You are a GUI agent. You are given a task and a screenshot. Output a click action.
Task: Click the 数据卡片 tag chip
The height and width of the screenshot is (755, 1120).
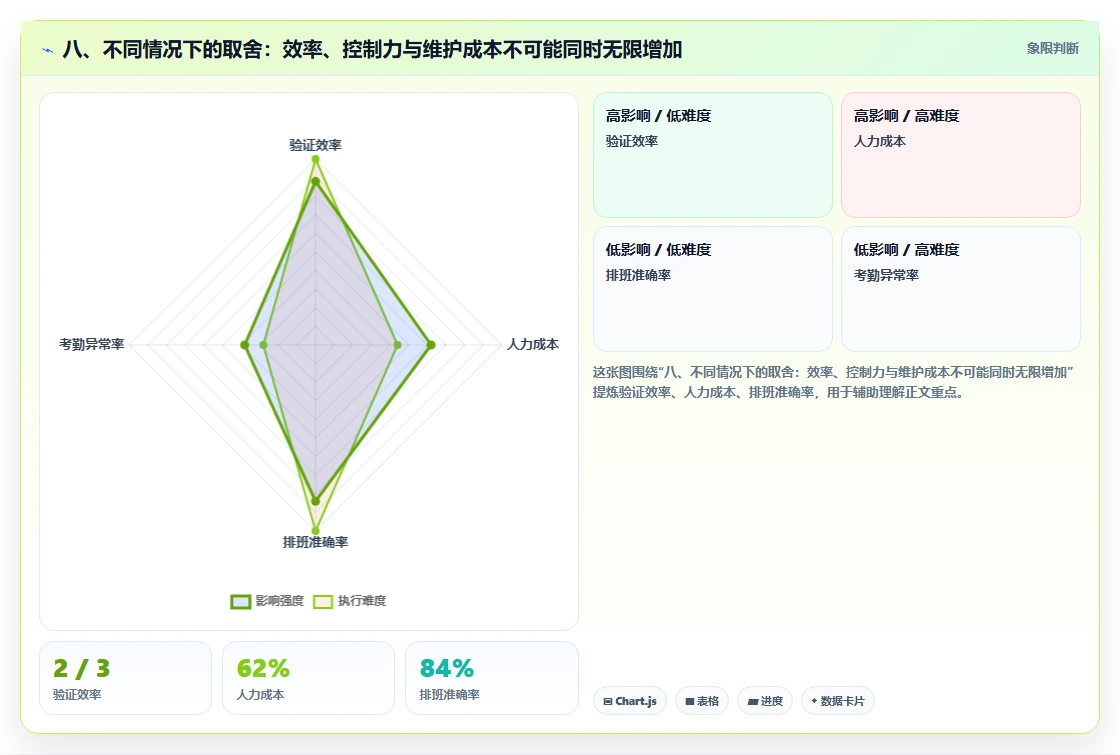(837, 701)
